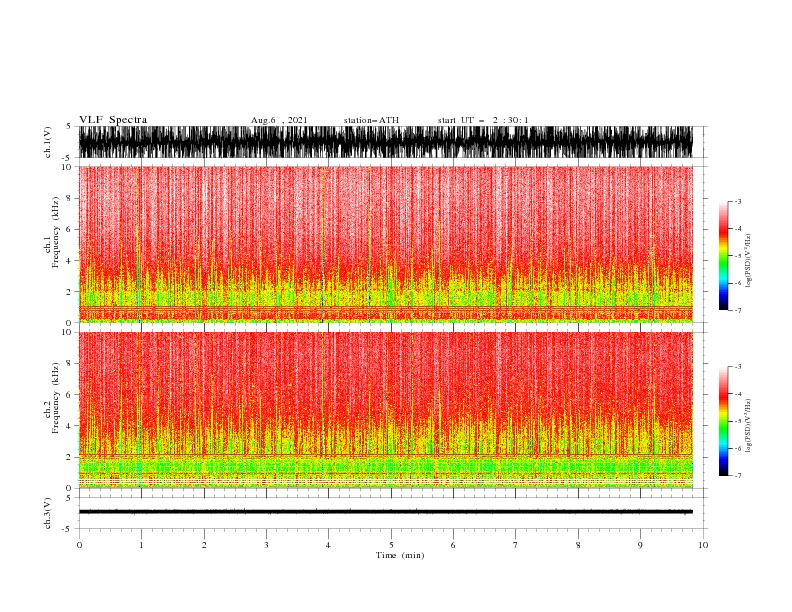The image size is (792, 612).
Task: Click the ch.2 color scale bar
Action: (723, 421)
